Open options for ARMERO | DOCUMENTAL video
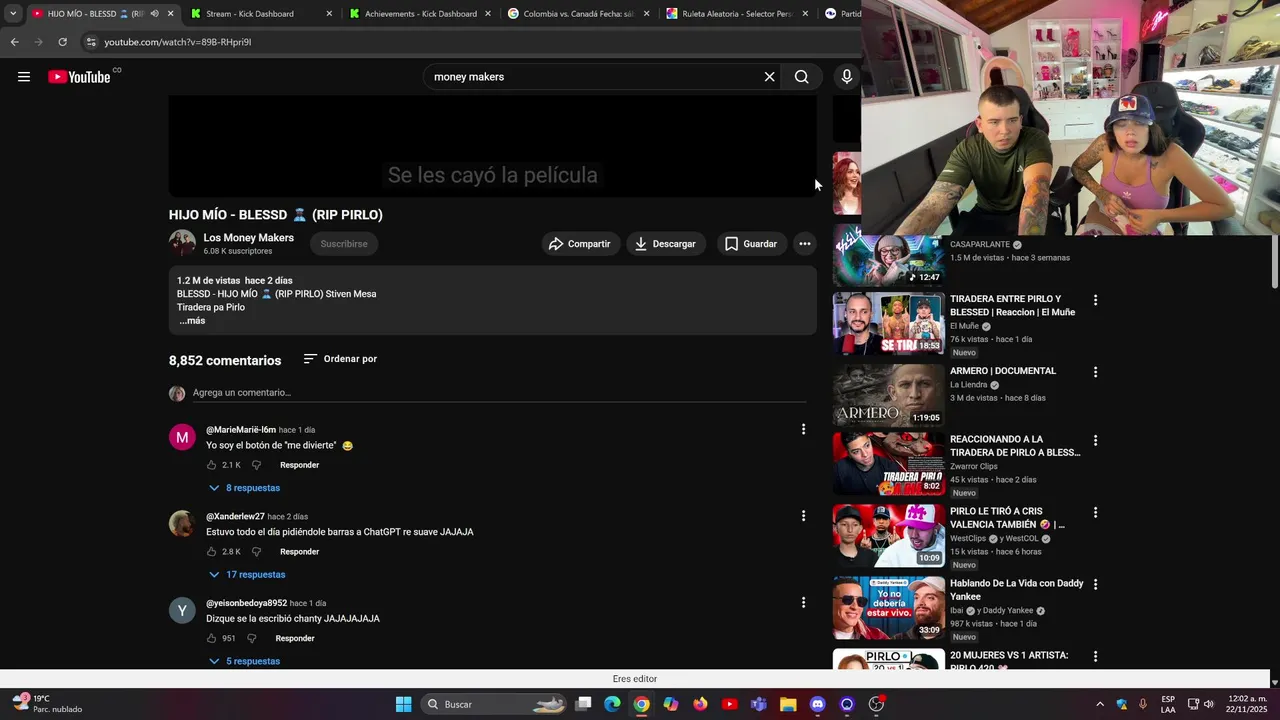 click(x=1095, y=372)
